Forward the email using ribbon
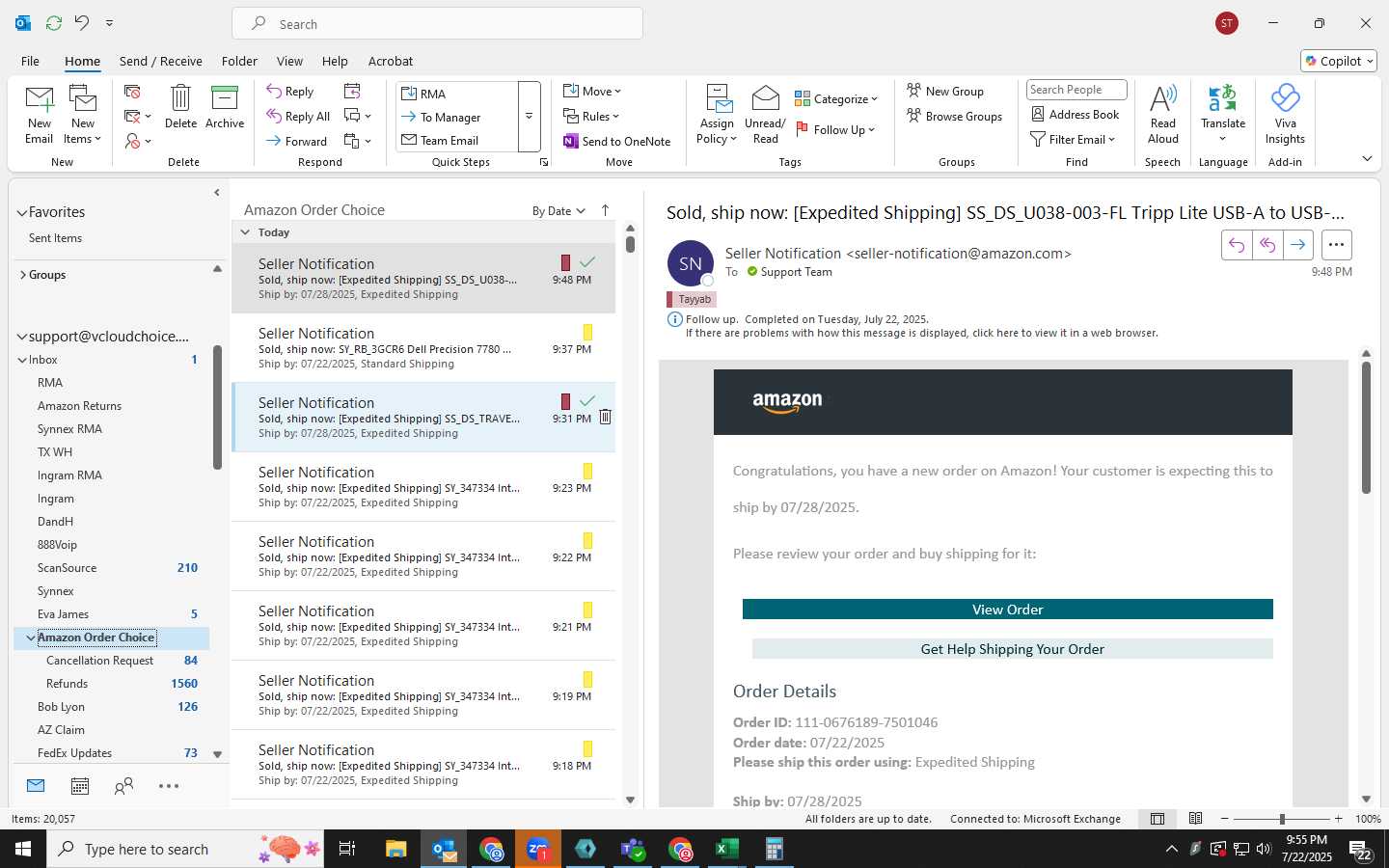This screenshot has height=868, width=1389. (297, 141)
